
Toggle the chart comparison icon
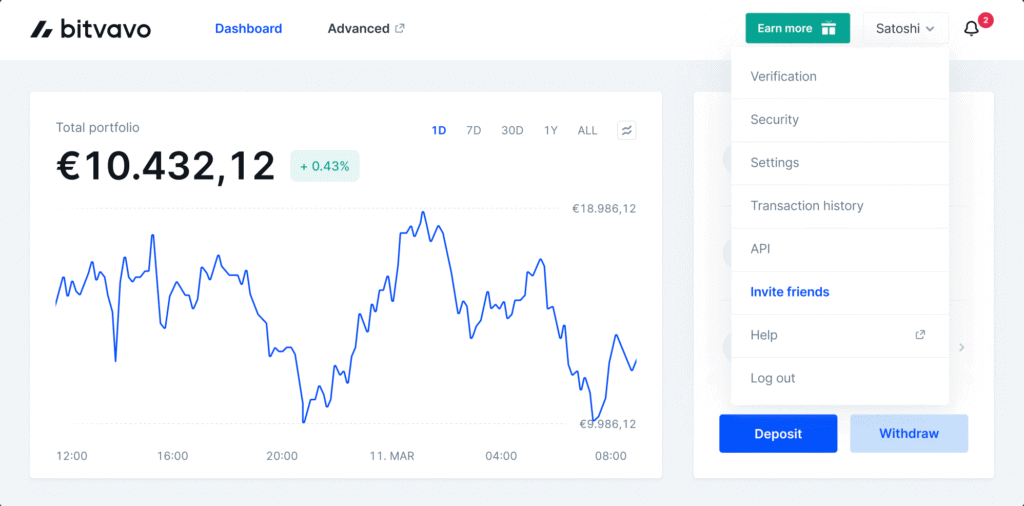pos(627,130)
